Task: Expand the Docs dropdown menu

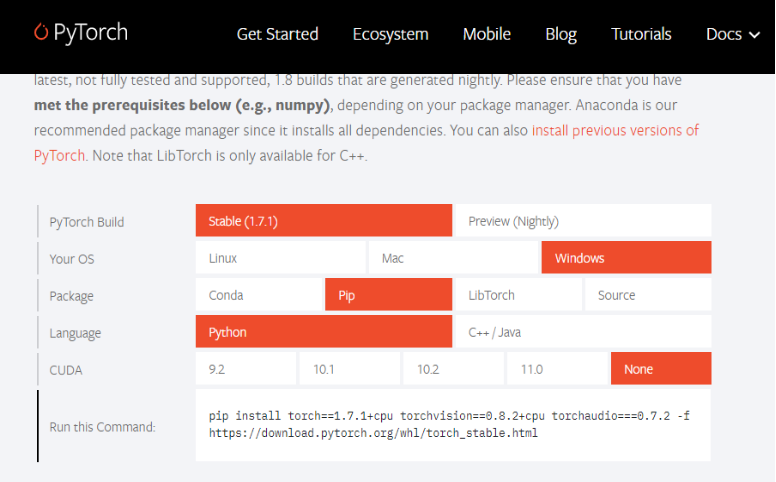Action: coord(732,34)
